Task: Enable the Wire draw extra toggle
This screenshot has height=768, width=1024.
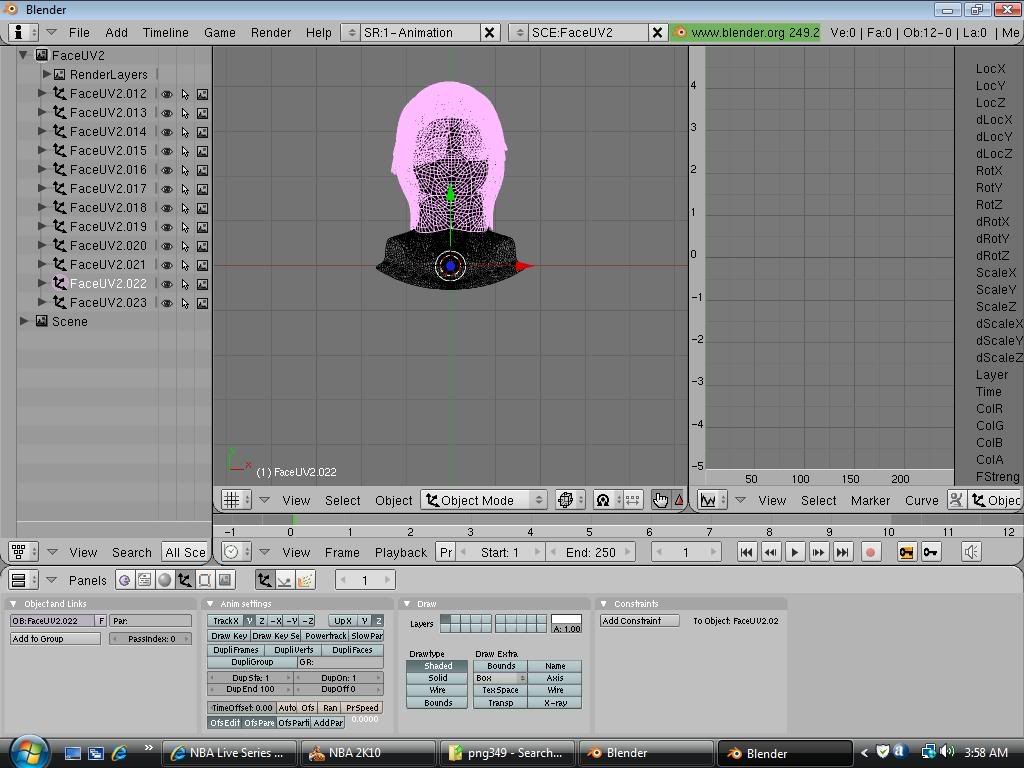Action: point(554,690)
